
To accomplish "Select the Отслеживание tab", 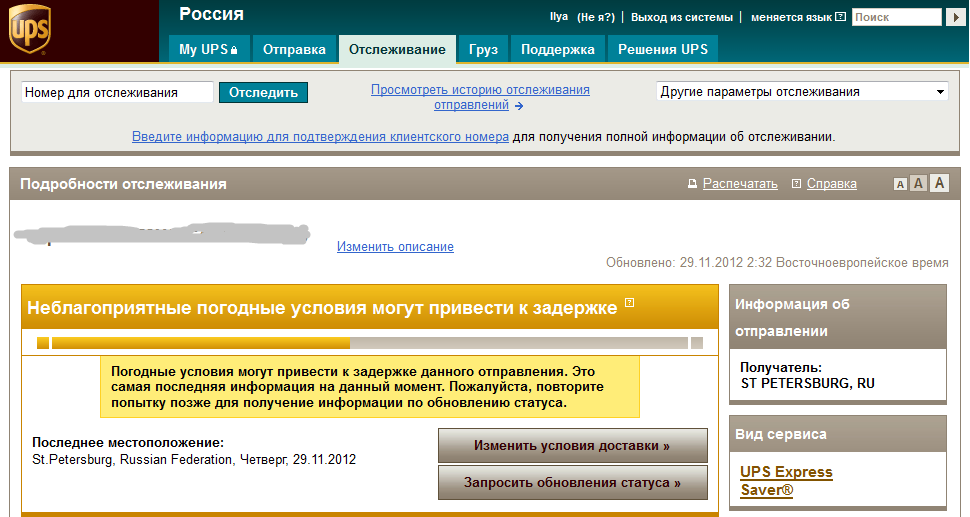I will [x=397, y=49].
